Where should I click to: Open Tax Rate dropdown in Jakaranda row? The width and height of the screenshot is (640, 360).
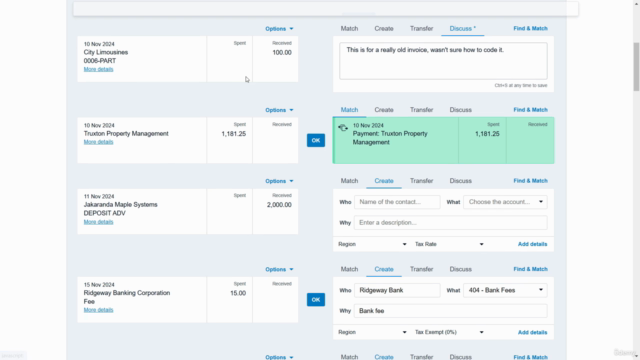tap(449, 244)
